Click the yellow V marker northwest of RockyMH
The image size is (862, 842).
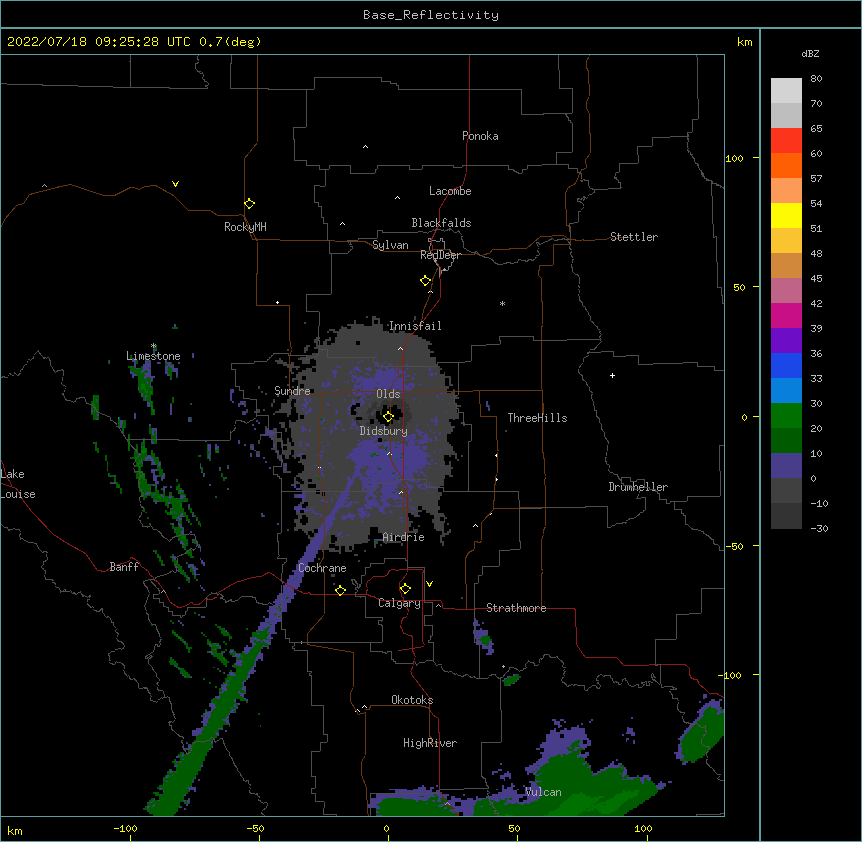tap(175, 184)
